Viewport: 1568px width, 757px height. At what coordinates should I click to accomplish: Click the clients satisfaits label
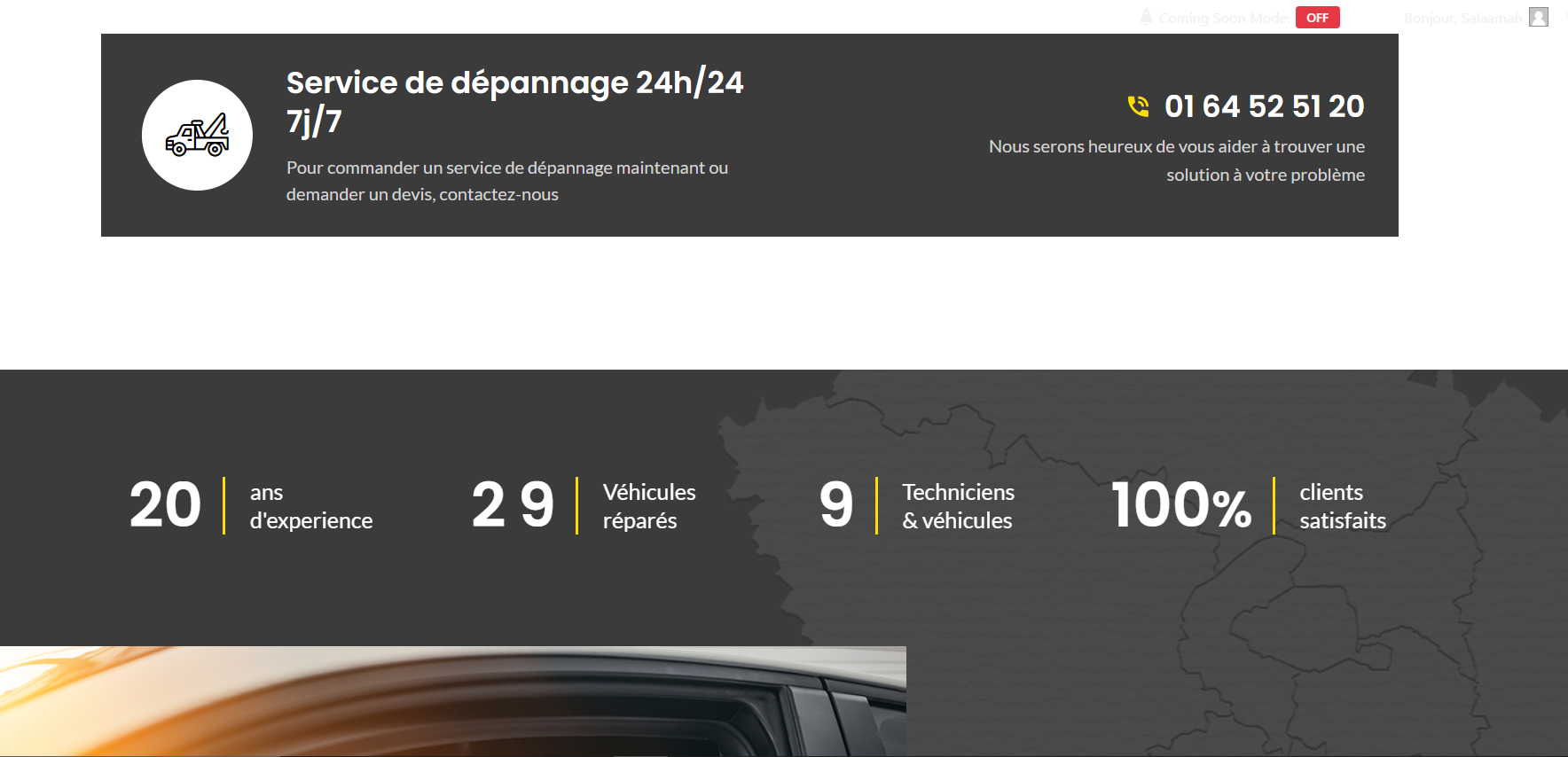[1343, 506]
